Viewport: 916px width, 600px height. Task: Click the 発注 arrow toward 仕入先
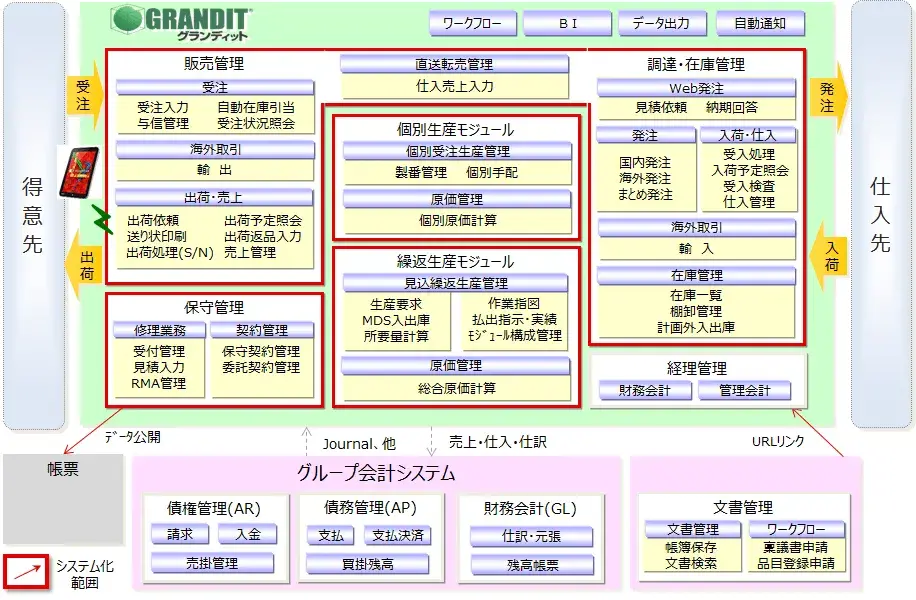829,94
